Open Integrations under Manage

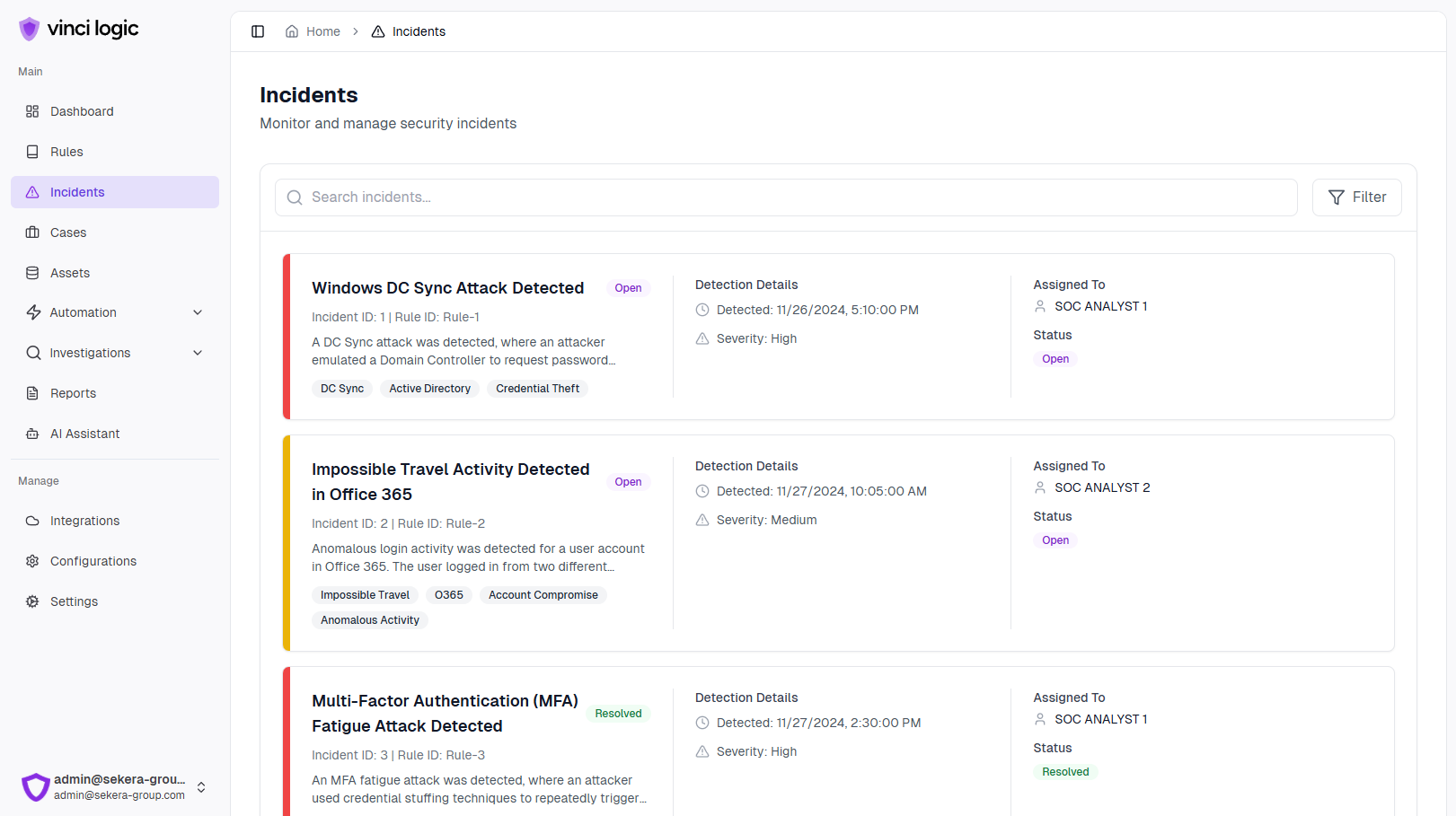click(x=84, y=521)
